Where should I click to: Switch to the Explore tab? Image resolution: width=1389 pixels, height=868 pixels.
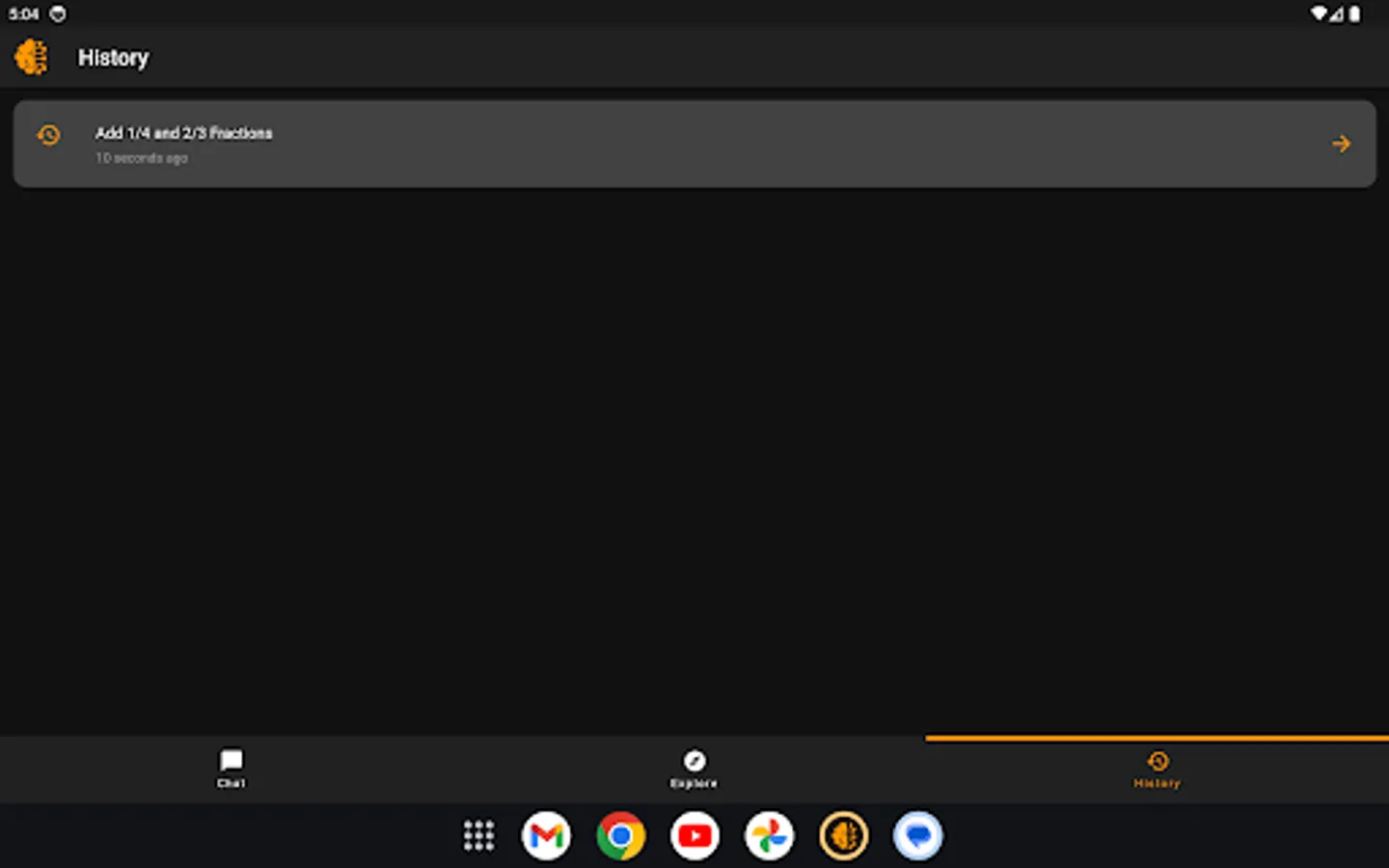click(x=694, y=769)
